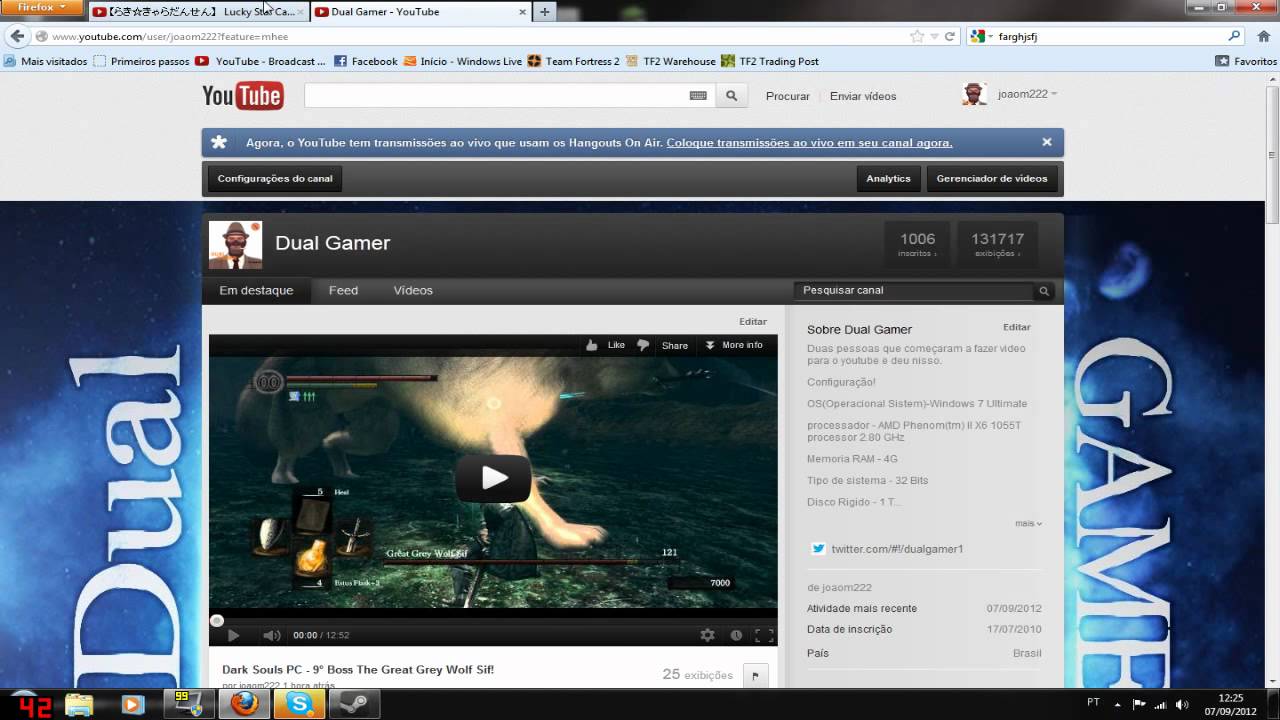Open Dark Souls PC Wolf Sif video title

point(358,669)
